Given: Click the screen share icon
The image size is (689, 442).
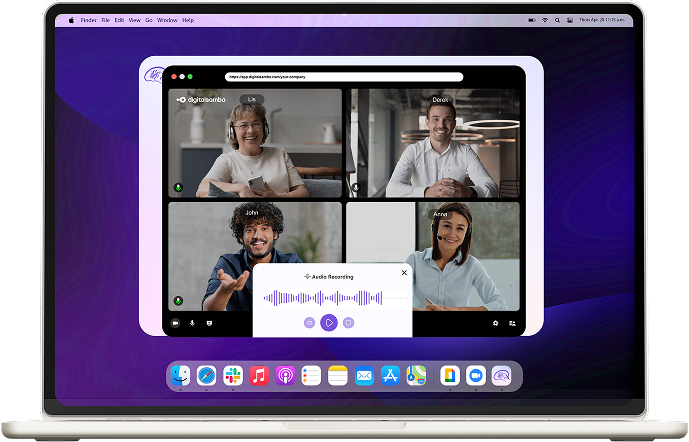Looking at the screenshot, I should click(x=210, y=323).
